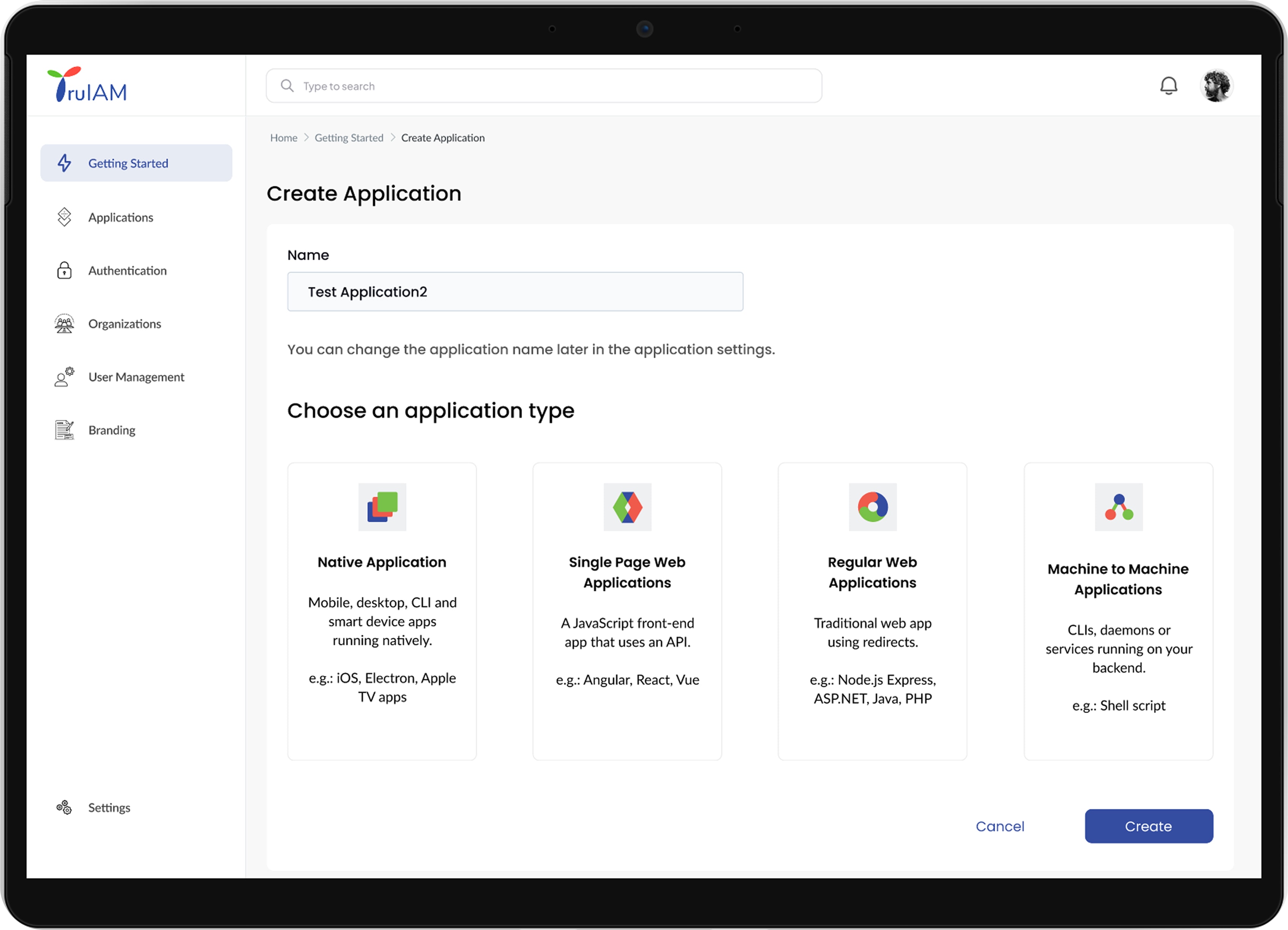The height and width of the screenshot is (930, 1288).
Task: Click the notification bell icon
Action: 1168,86
